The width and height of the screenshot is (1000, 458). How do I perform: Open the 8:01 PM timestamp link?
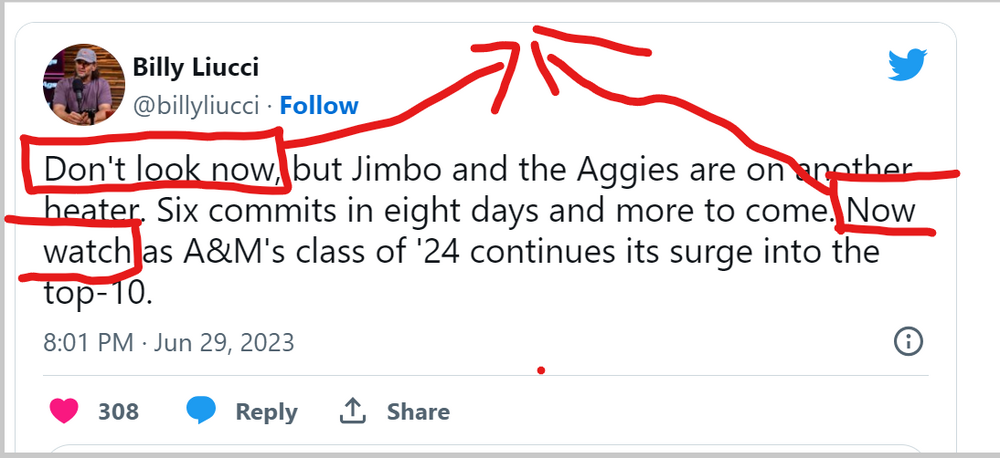[88, 343]
